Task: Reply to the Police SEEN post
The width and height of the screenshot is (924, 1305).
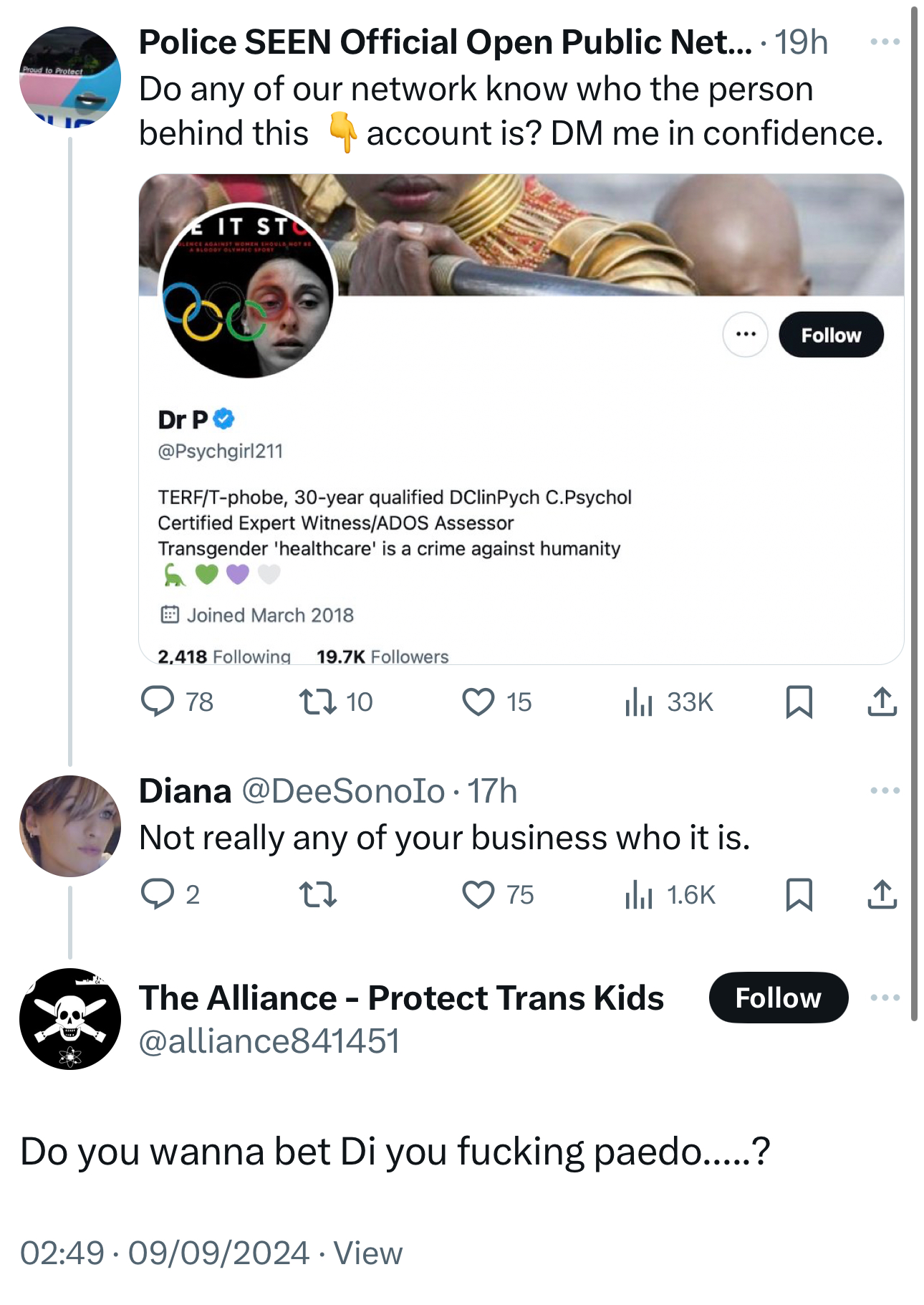Action: (x=158, y=702)
